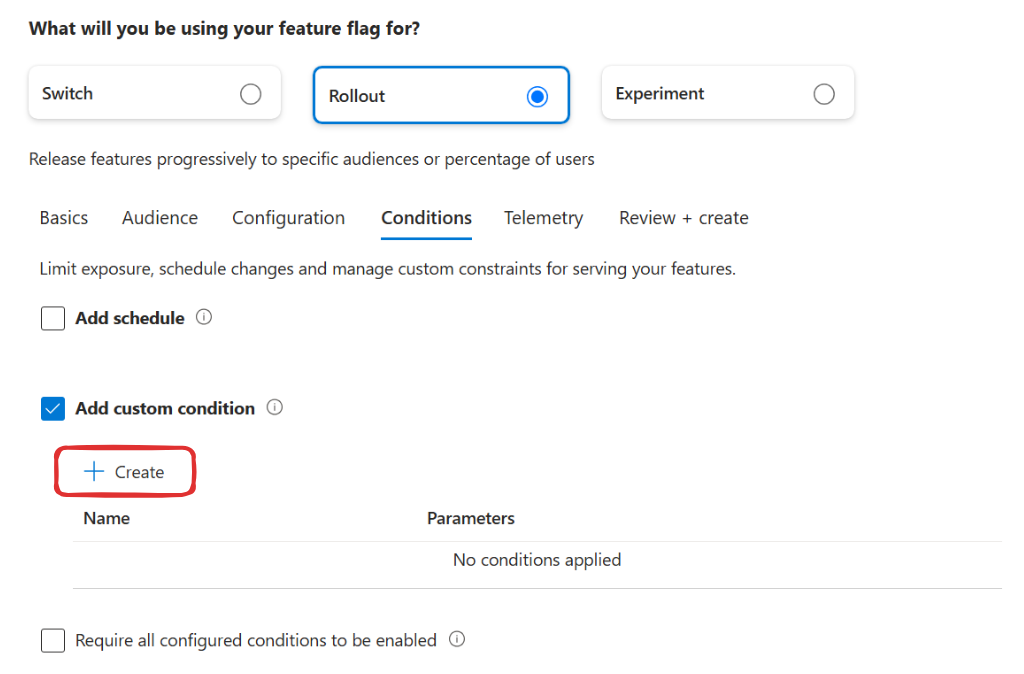
Task: Enable the Add schedule checkbox
Action: [x=53, y=319]
